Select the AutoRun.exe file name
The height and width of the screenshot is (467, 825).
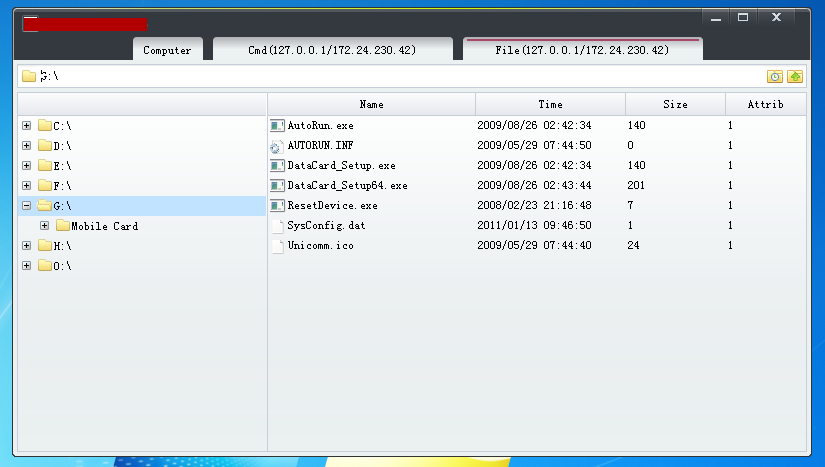pos(320,126)
